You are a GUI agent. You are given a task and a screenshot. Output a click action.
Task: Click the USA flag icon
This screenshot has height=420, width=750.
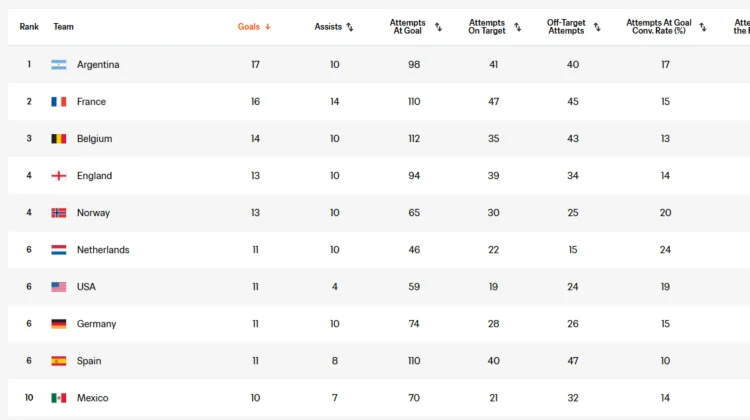click(x=59, y=287)
